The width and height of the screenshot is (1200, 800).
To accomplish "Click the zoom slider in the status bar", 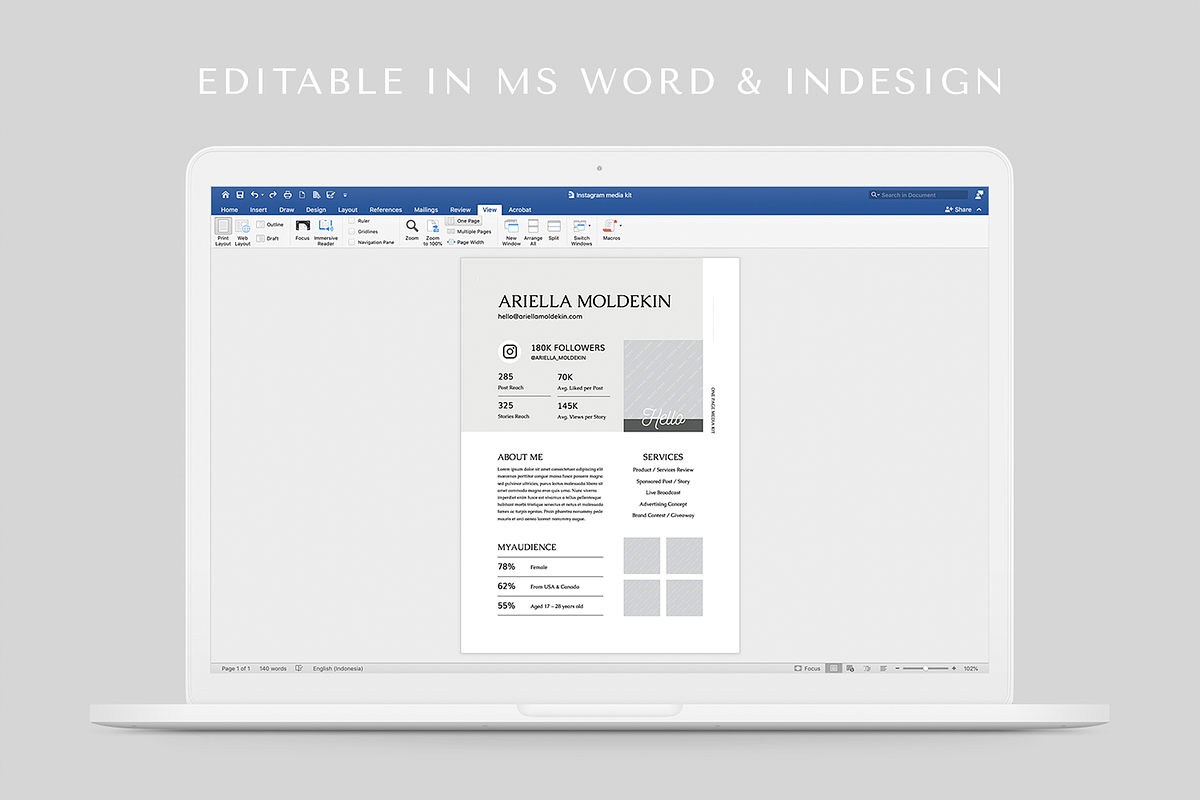I will tap(925, 668).
